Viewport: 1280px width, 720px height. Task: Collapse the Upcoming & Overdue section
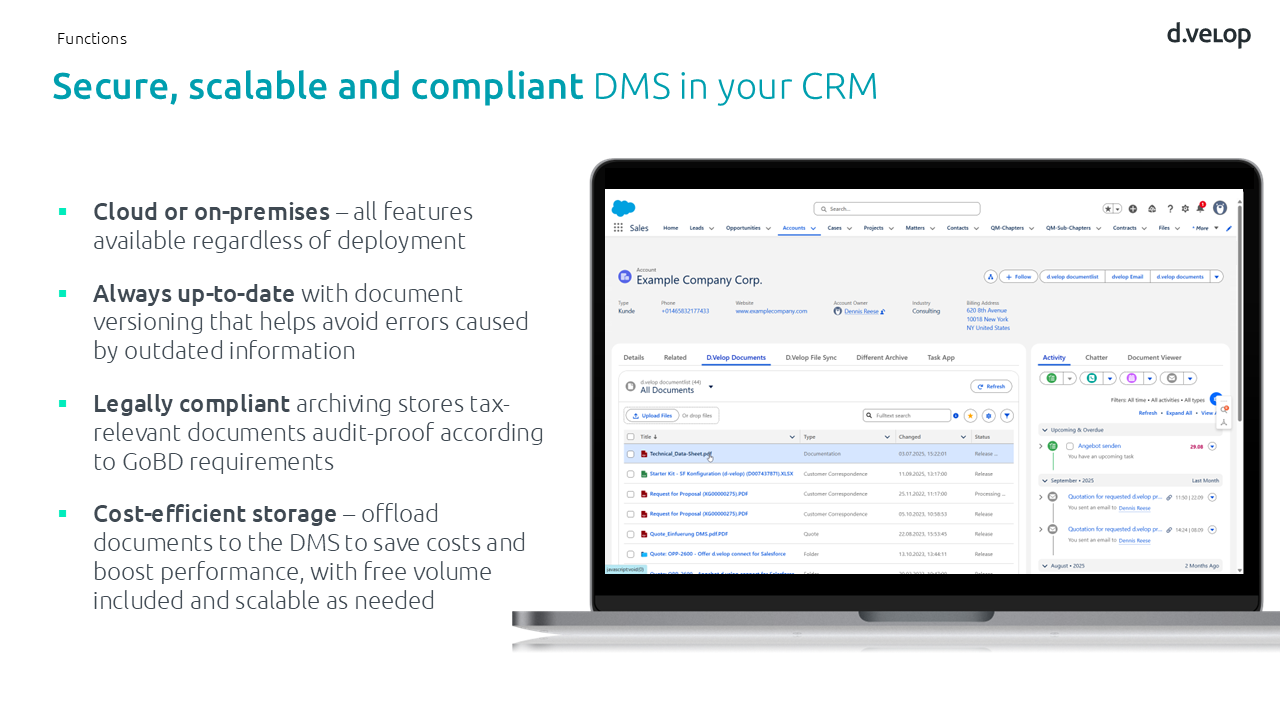[1044, 430]
